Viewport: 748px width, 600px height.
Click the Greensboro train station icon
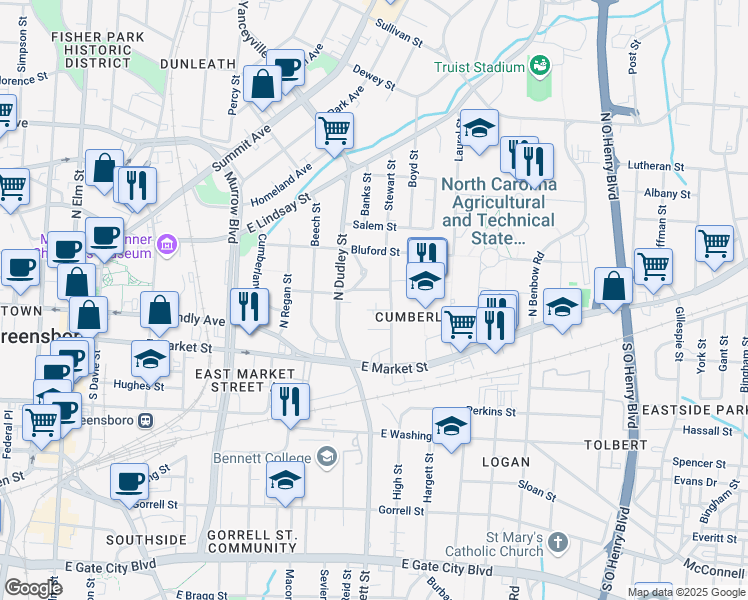coord(145,420)
